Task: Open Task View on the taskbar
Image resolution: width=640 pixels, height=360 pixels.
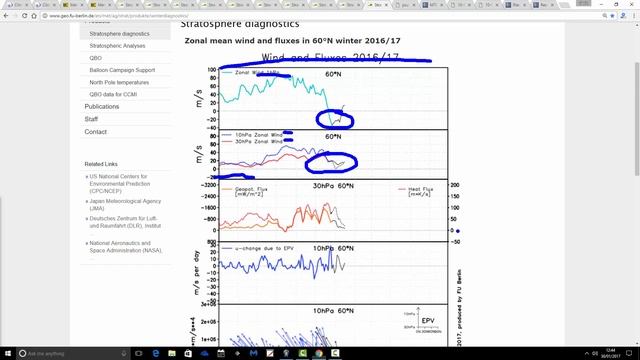Action: coord(139,353)
